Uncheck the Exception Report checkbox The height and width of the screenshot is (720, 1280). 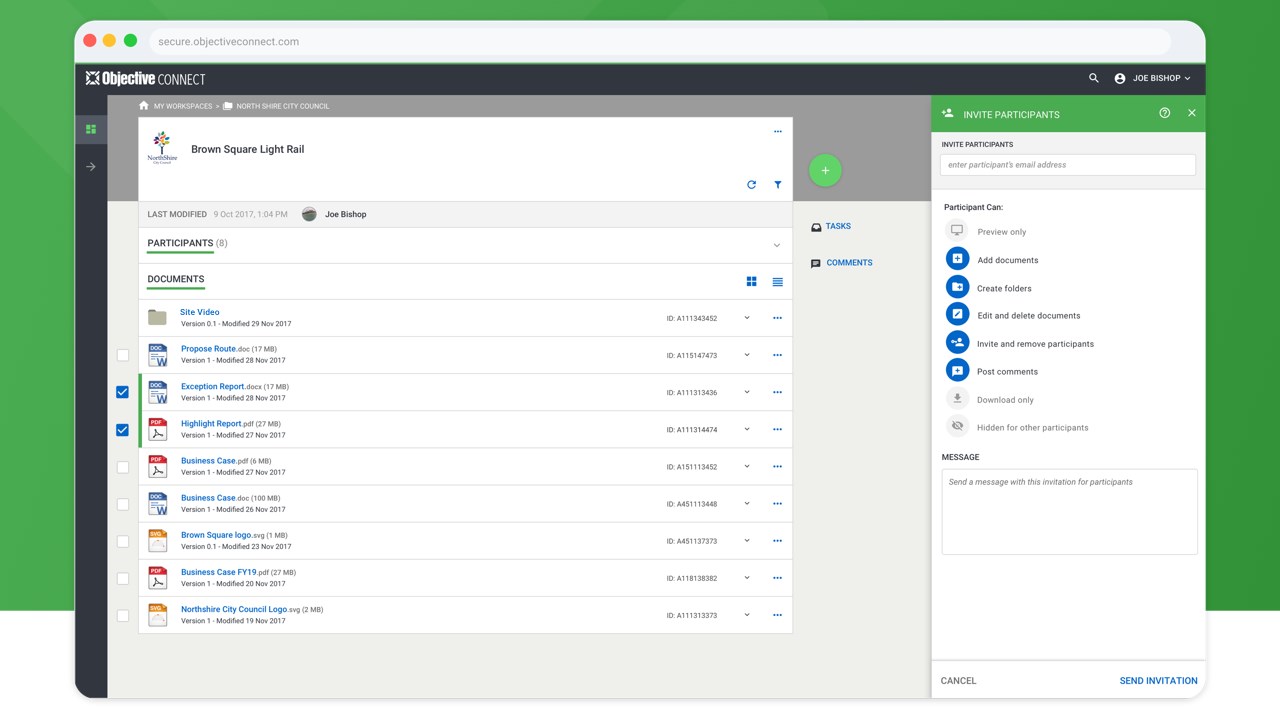[x=122, y=392]
